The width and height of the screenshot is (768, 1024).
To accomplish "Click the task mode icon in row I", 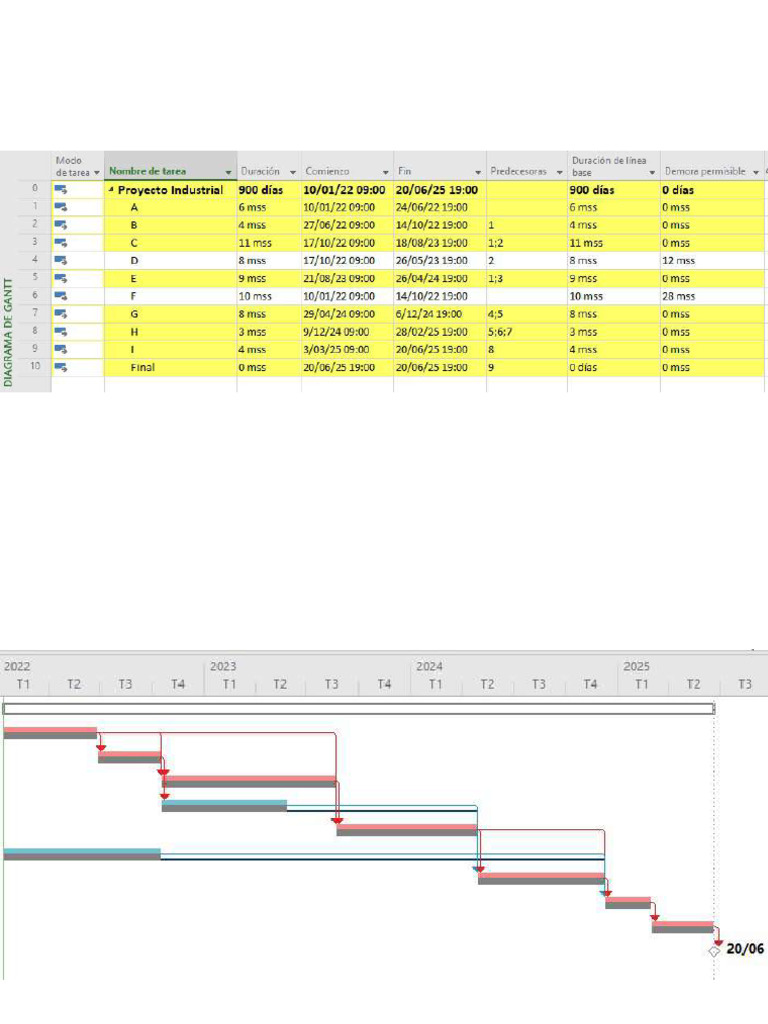I will pyautogui.click(x=61, y=349).
